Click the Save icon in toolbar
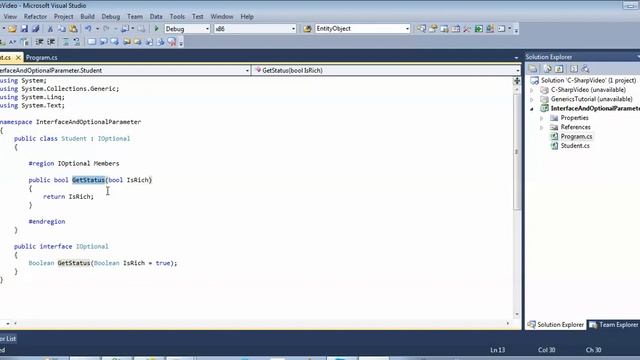Screen dimensions: 640x360 24,29
